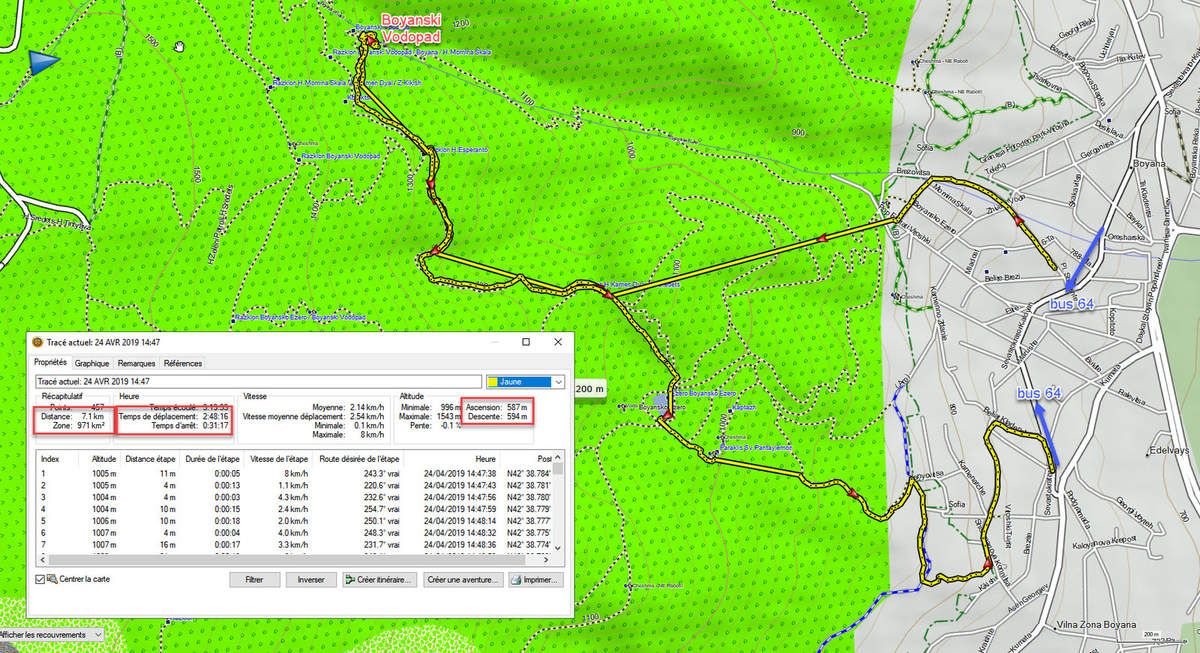
Task: Click the Imprimer button with the printer icon
Action: point(535,579)
